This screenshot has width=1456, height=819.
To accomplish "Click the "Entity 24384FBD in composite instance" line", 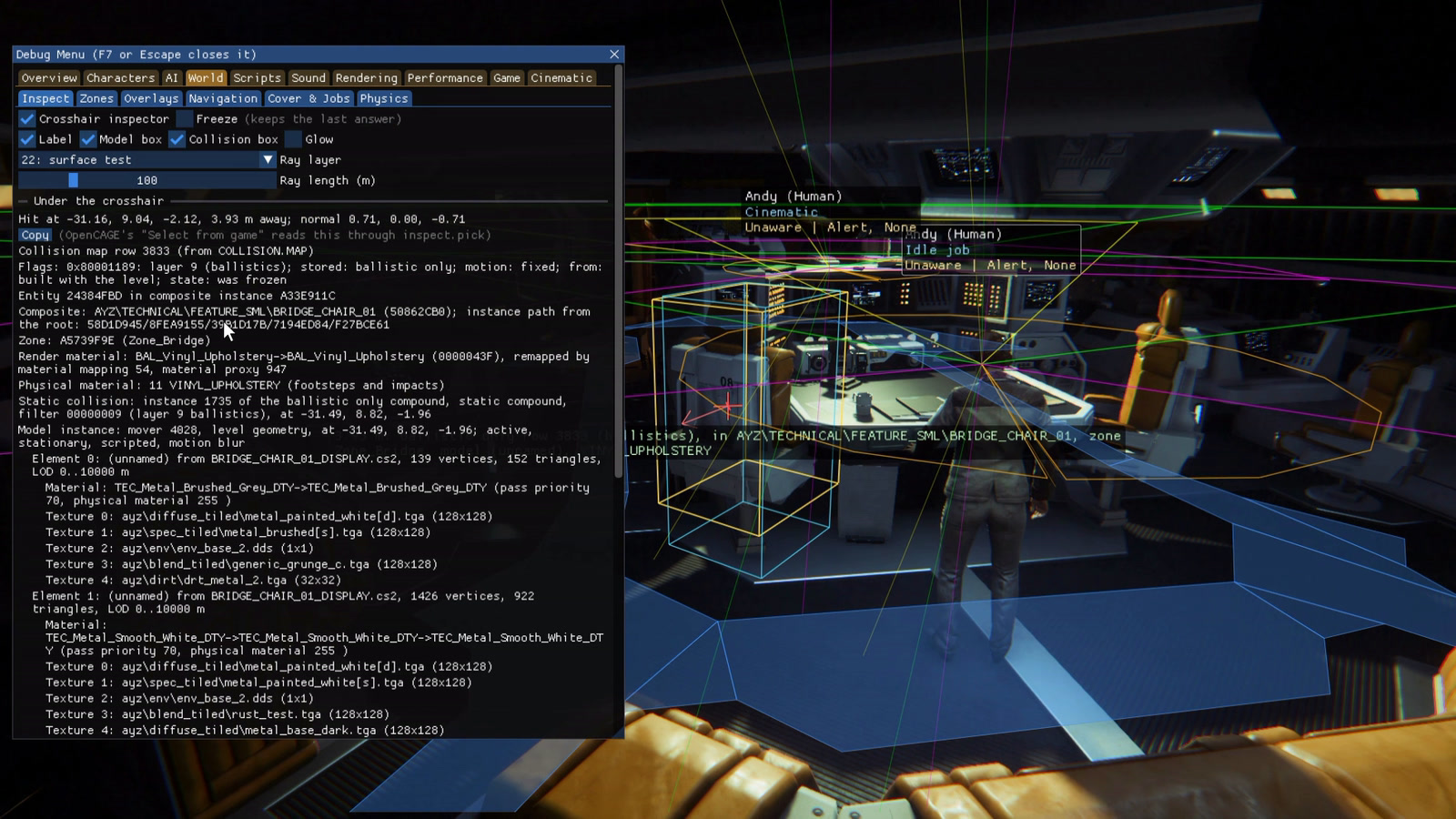I will point(177,296).
